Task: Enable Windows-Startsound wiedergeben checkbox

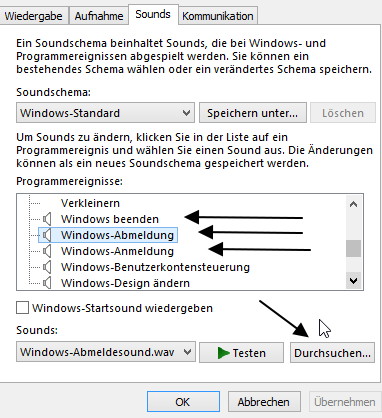Action: point(22,308)
